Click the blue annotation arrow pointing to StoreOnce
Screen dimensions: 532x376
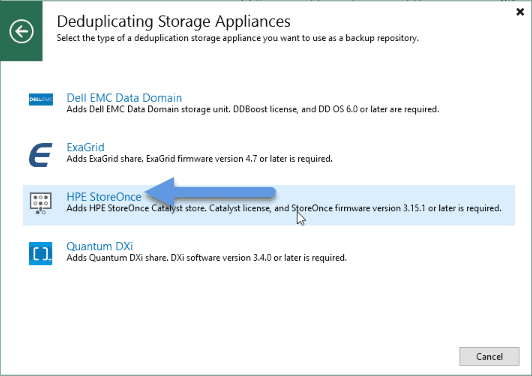(x=210, y=192)
